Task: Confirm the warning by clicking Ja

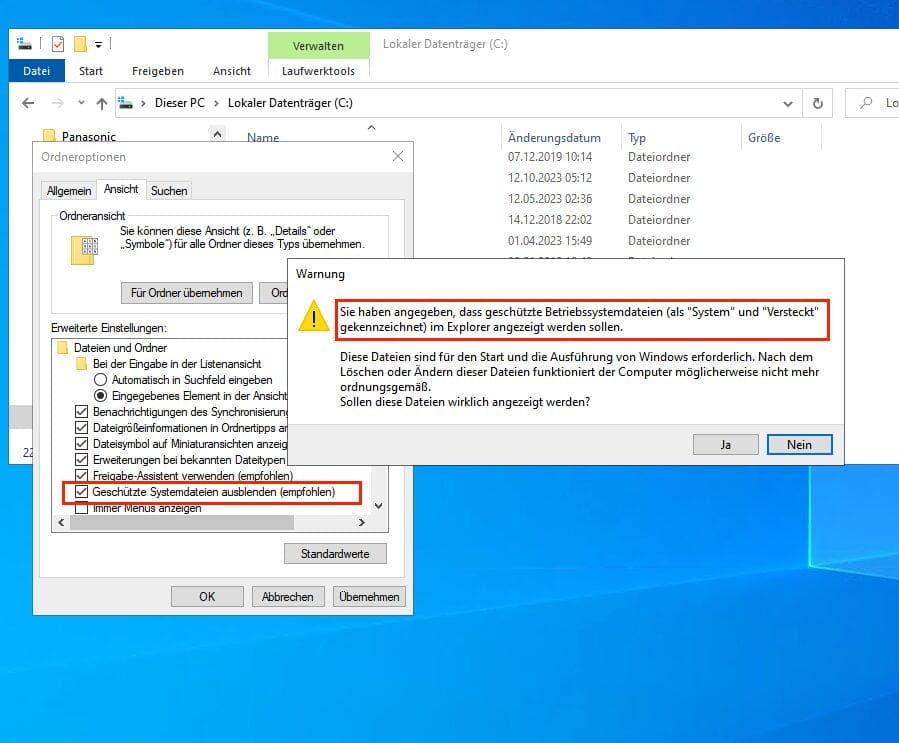Action: click(x=725, y=444)
